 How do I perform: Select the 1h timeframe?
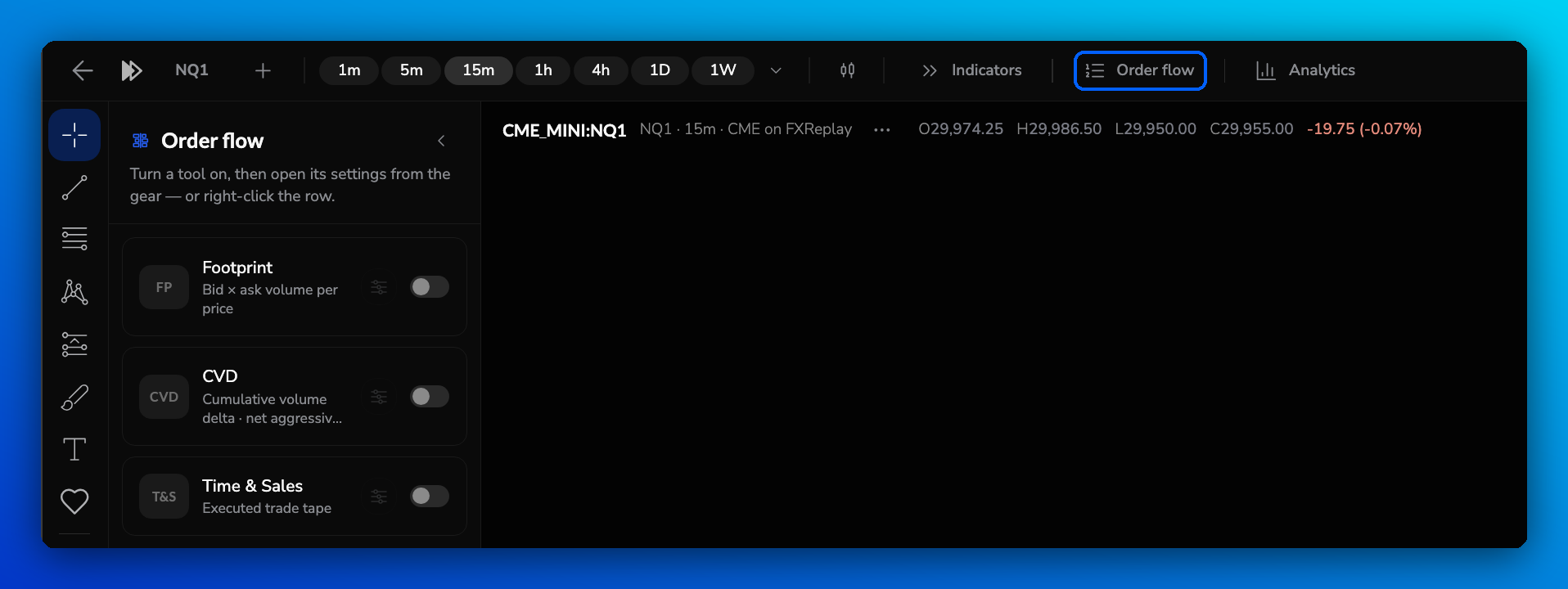[x=543, y=70]
